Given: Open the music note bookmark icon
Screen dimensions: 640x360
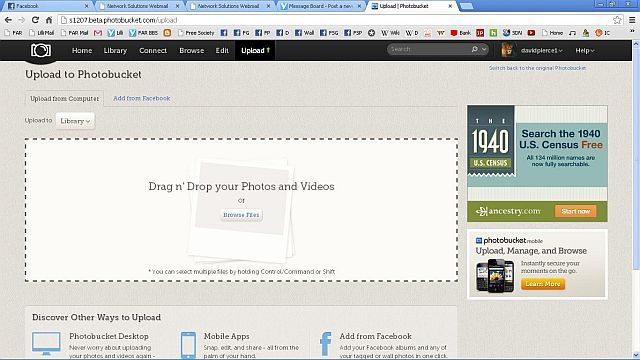Looking at the screenshot, I should coord(573,33).
